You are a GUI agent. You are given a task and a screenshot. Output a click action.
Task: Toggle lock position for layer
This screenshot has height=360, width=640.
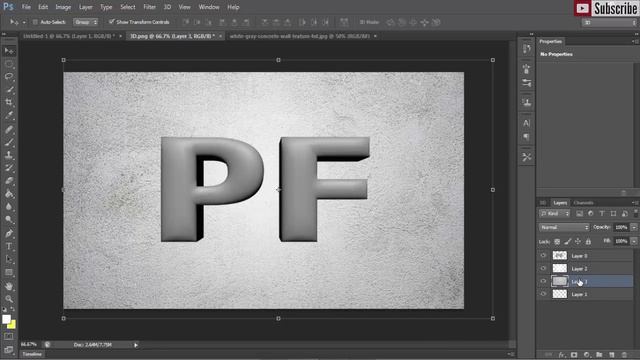pyautogui.click(x=578, y=242)
